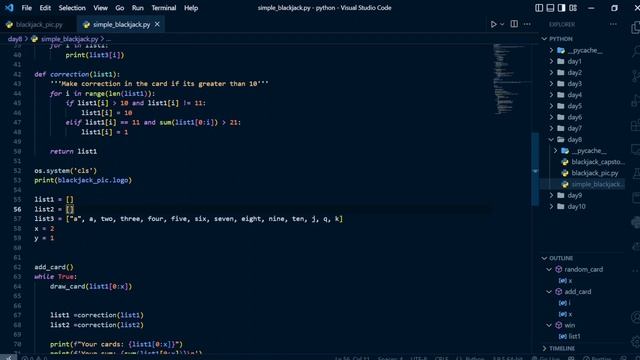Screen dimensions: 640x360
Task: Select day7 folder label
Action: tap(574, 128)
